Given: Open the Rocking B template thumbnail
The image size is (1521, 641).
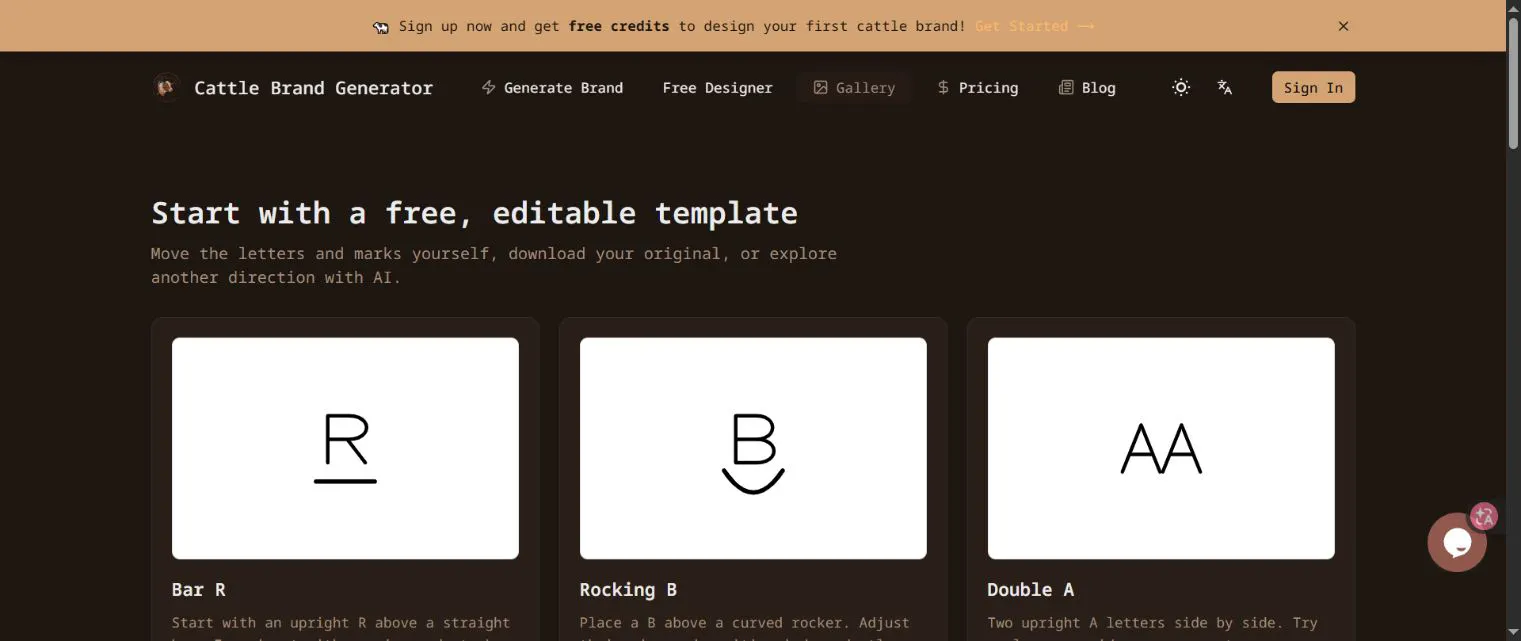Looking at the screenshot, I should point(753,448).
